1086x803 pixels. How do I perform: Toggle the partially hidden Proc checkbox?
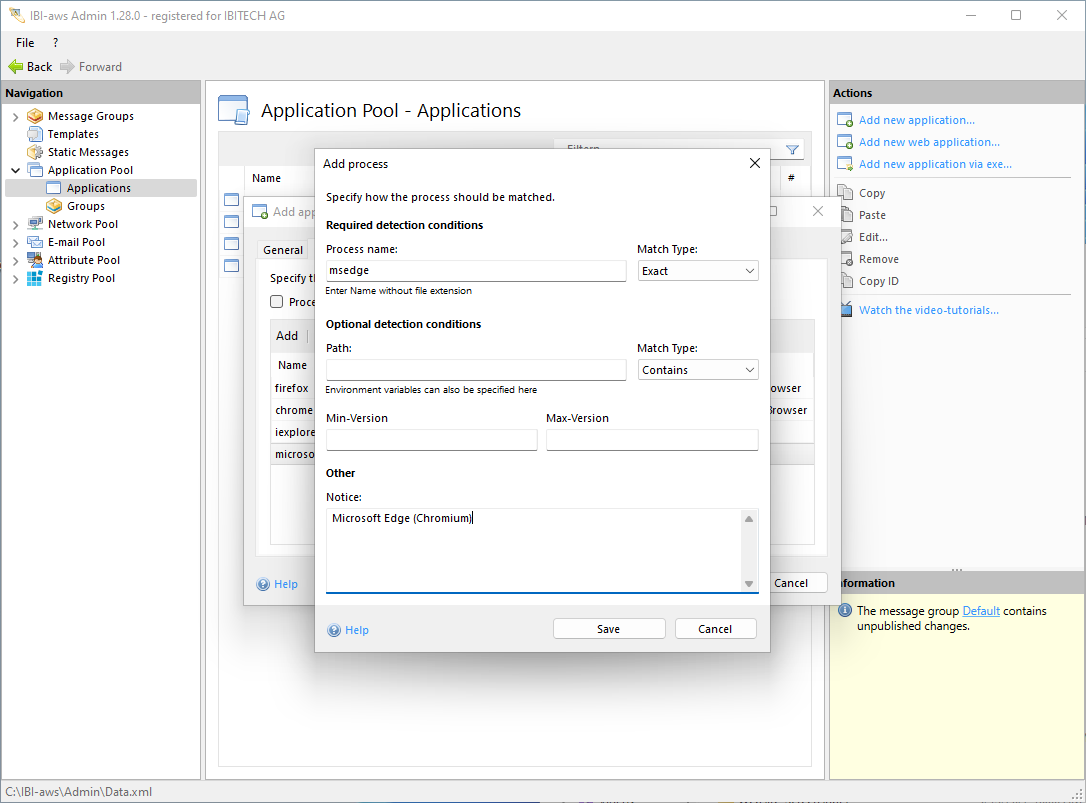point(277,302)
